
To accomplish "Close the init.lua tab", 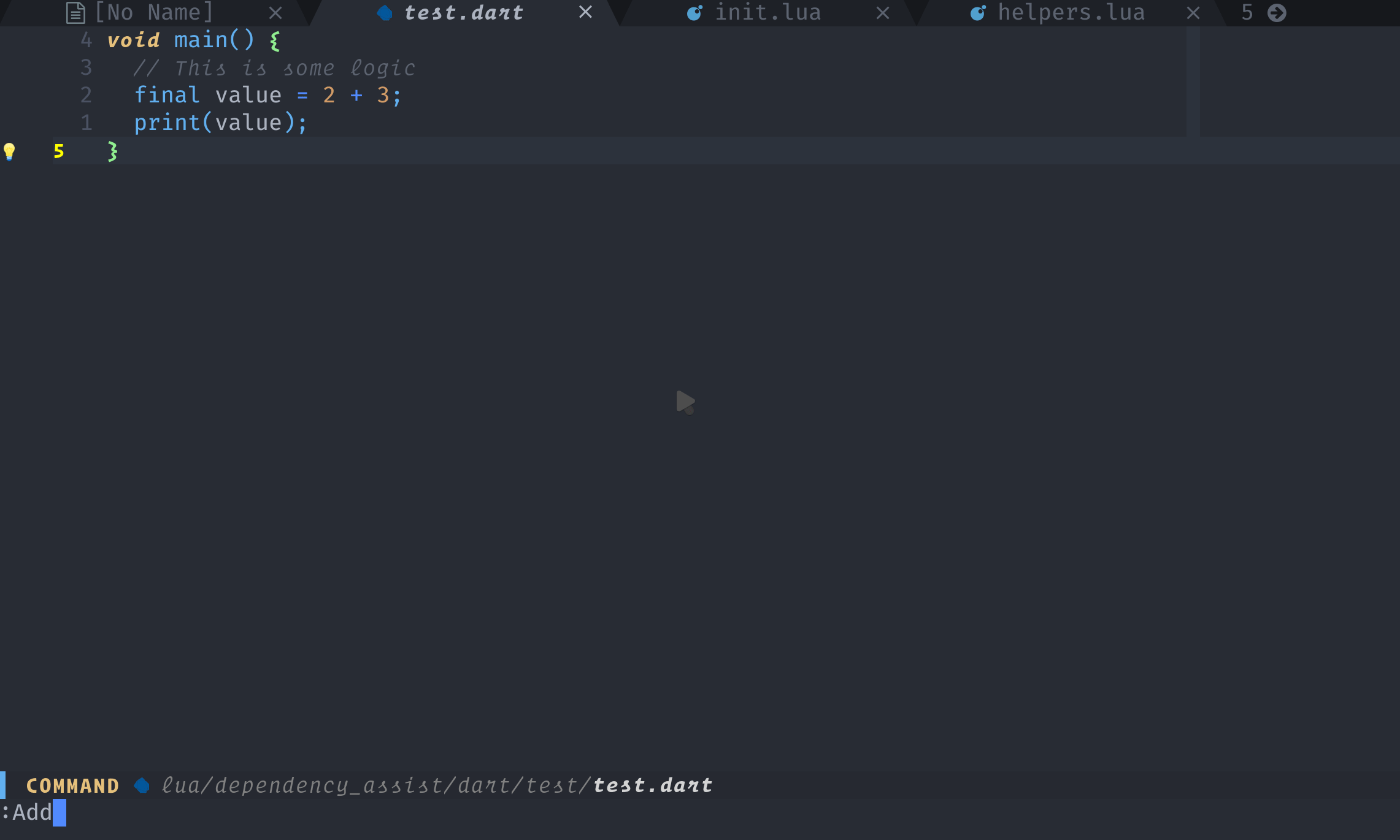I will (882, 13).
